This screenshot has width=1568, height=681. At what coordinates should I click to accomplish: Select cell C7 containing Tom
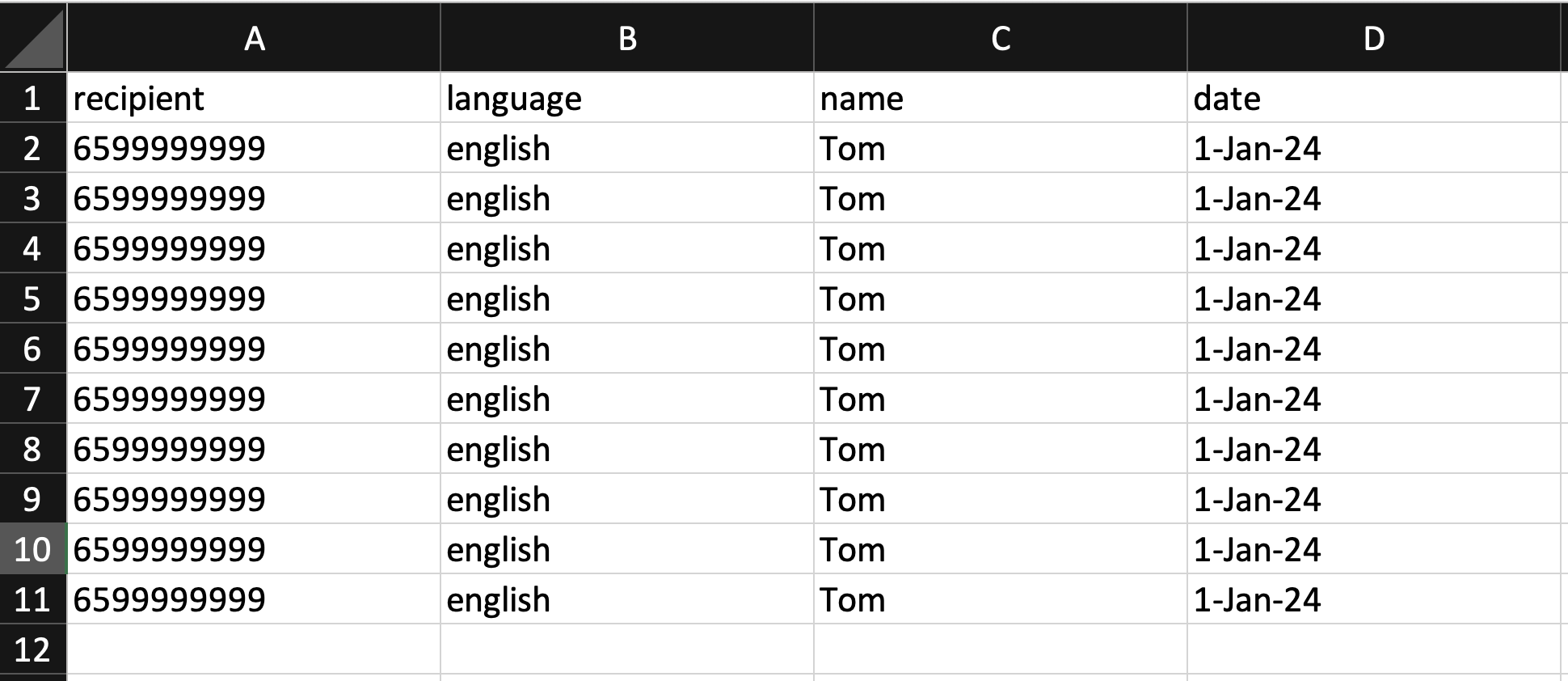(1001, 400)
